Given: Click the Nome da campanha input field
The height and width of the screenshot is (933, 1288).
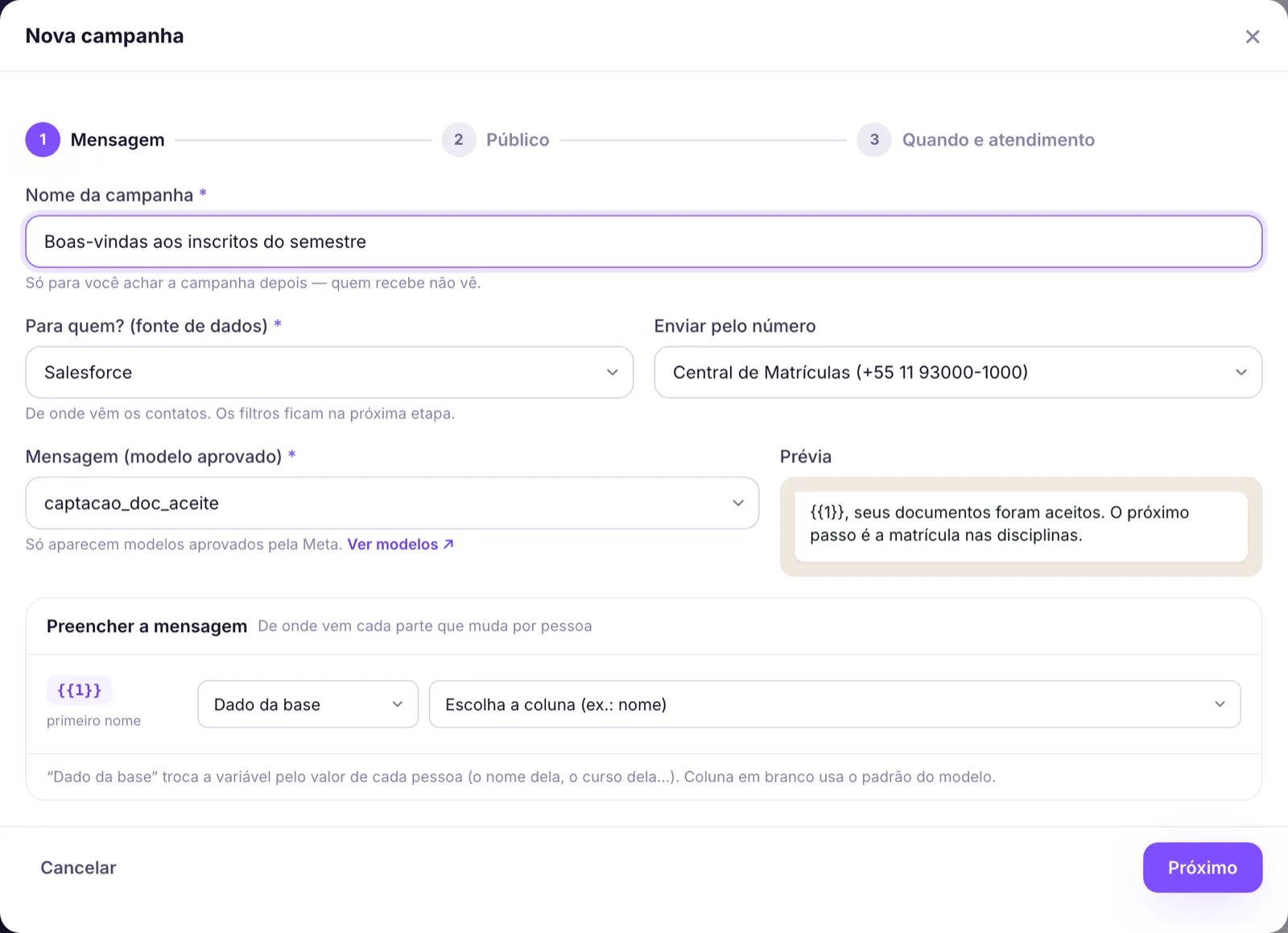Looking at the screenshot, I should tap(643, 242).
